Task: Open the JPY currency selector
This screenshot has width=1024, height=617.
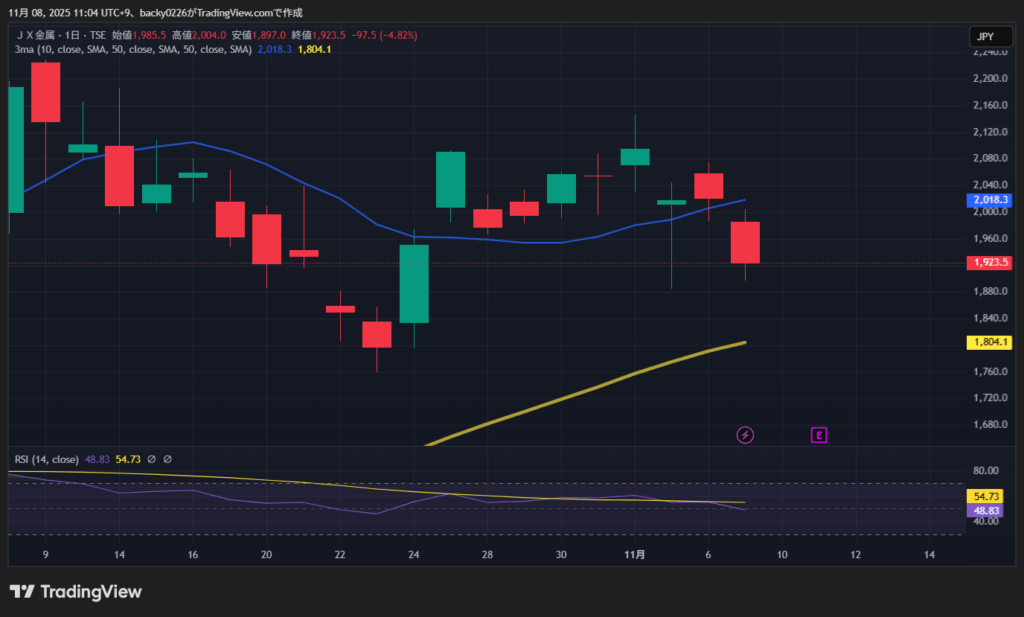Action: point(985,37)
